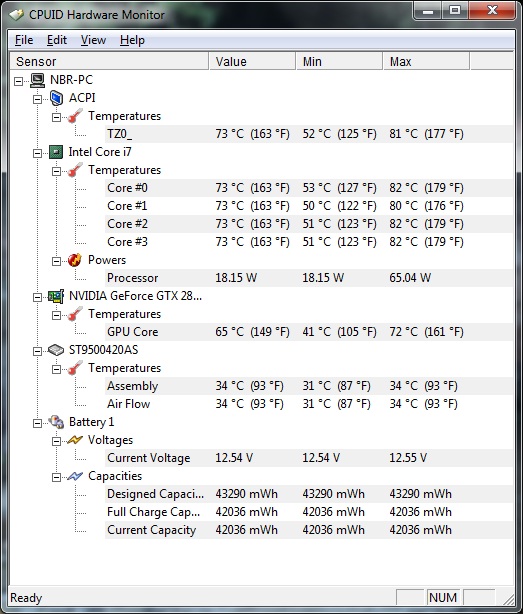This screenshot has width=523, height=614.
Task: Collapse the Voltages node
Action: click(x=56, y=441)
